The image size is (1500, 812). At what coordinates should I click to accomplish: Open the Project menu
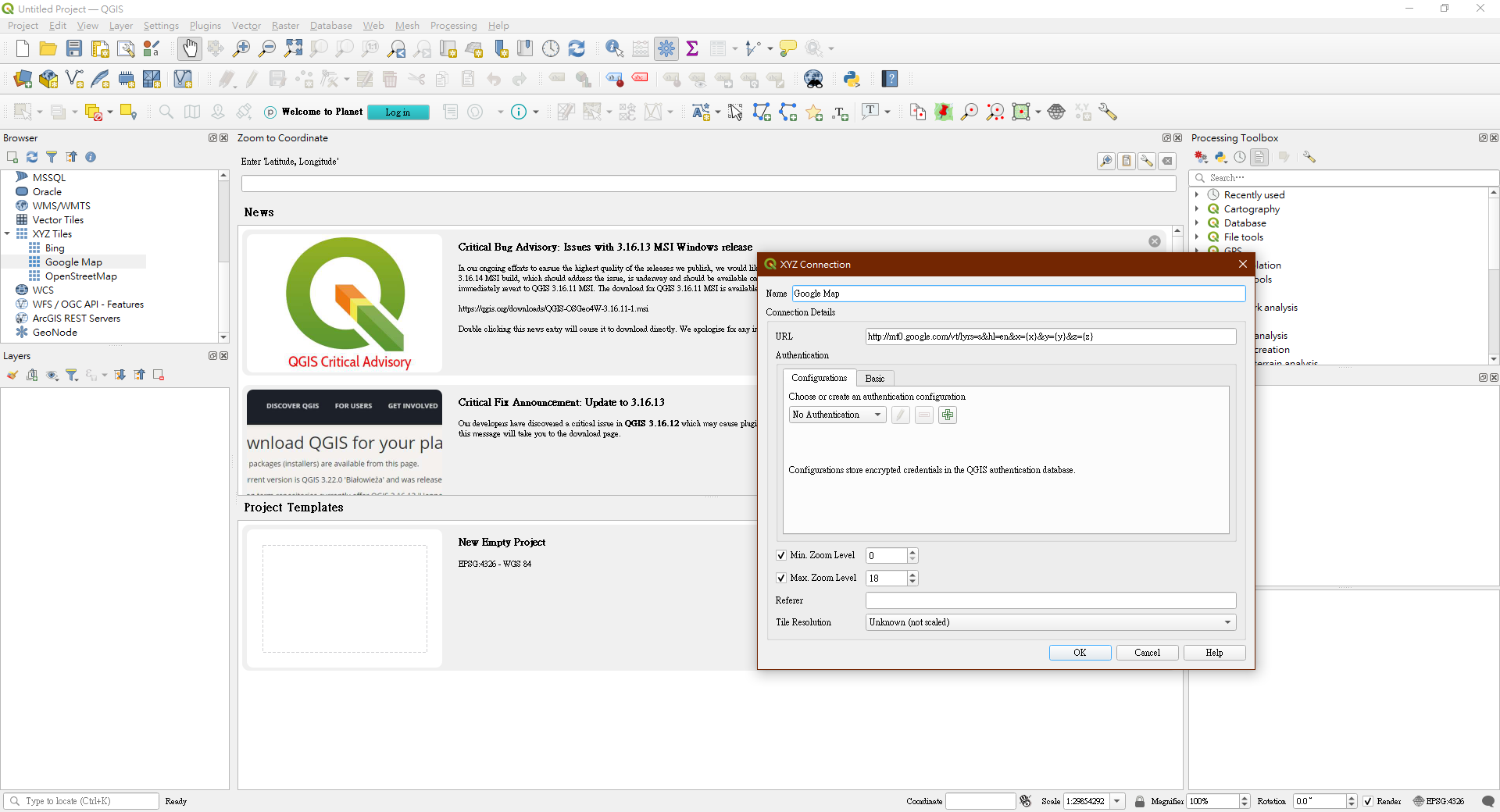click(23, 26)
